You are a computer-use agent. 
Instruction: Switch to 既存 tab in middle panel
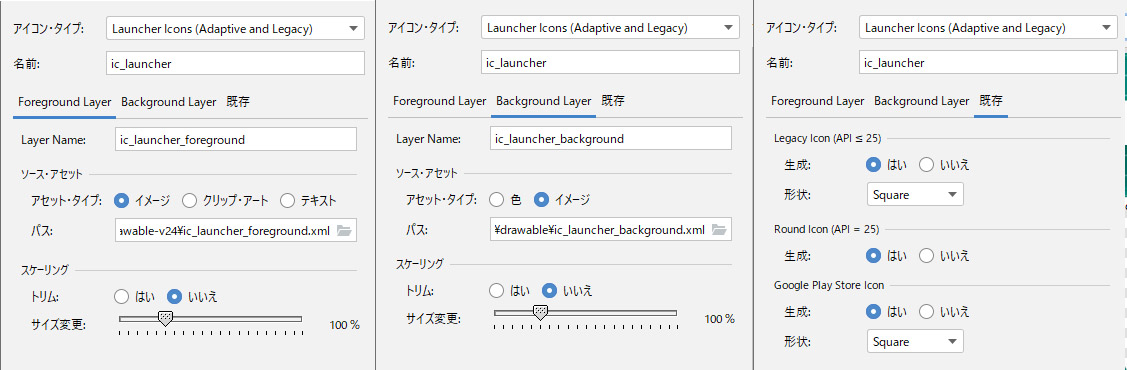(613, 101)
